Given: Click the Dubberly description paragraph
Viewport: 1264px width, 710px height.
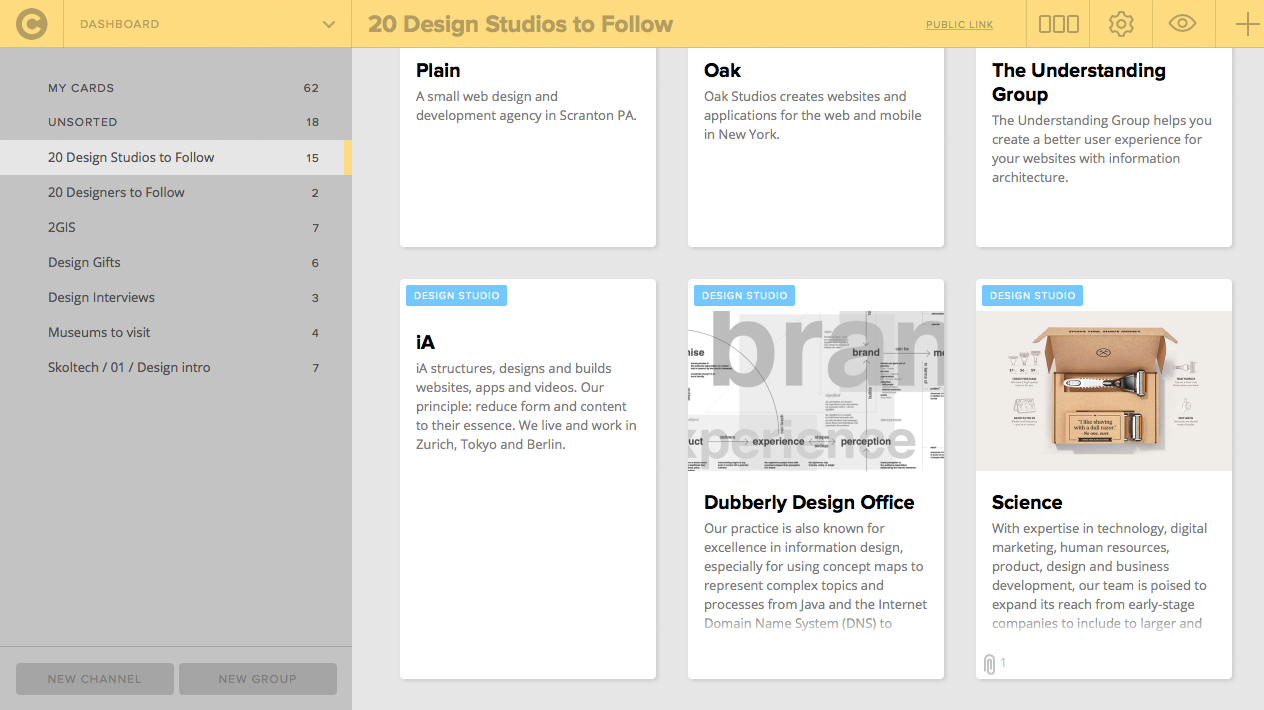Looking at the screenshot, I should click(815, 576).
